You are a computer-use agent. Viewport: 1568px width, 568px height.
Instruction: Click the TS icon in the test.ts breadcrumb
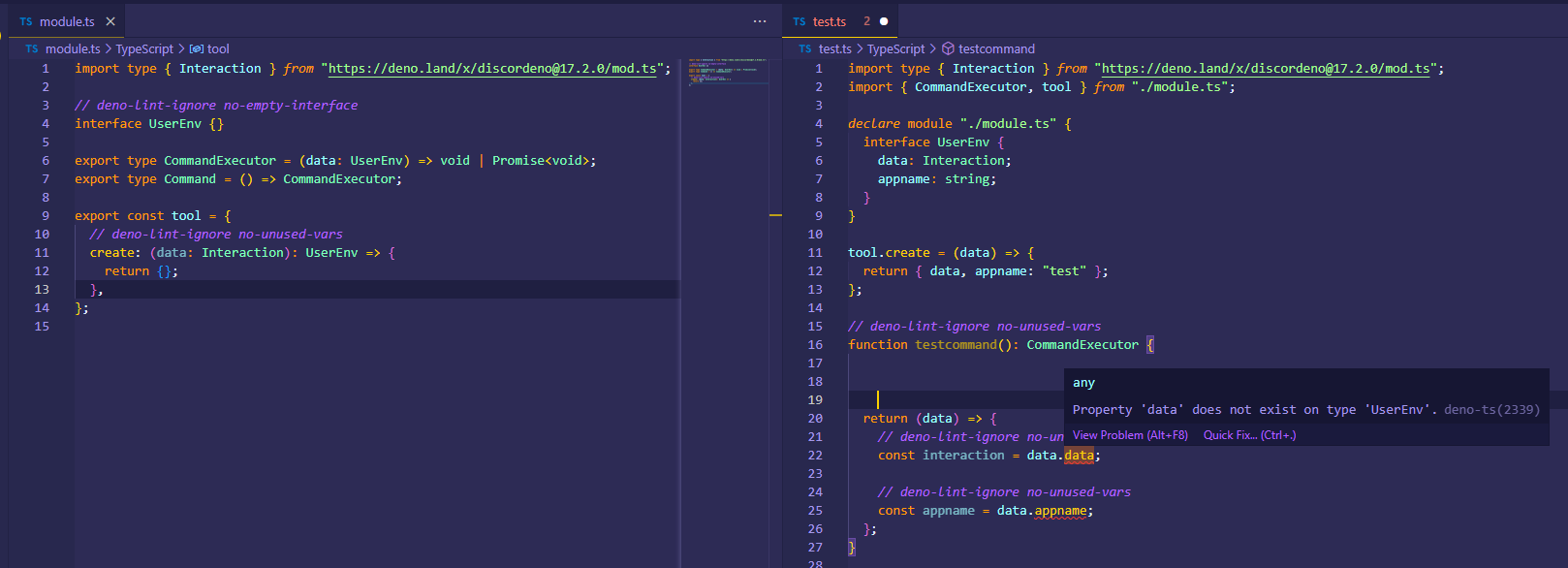[x=805, y=48]
